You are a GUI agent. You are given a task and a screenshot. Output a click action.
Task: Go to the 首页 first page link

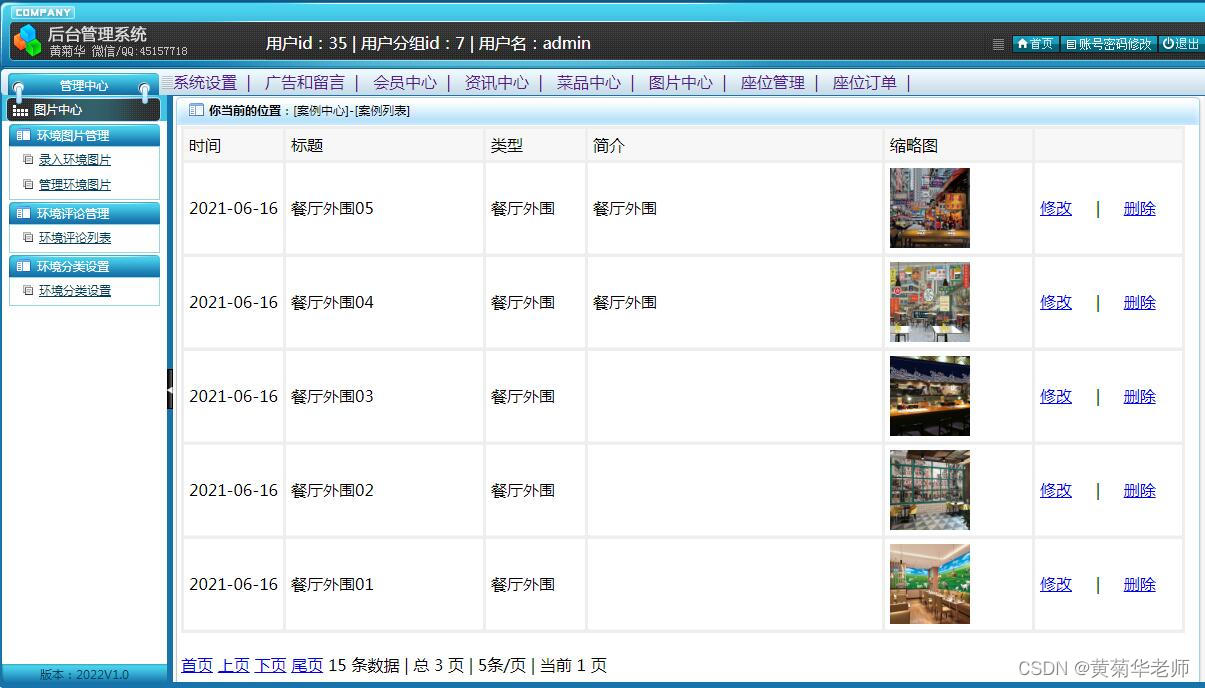(x=197, y=665)
